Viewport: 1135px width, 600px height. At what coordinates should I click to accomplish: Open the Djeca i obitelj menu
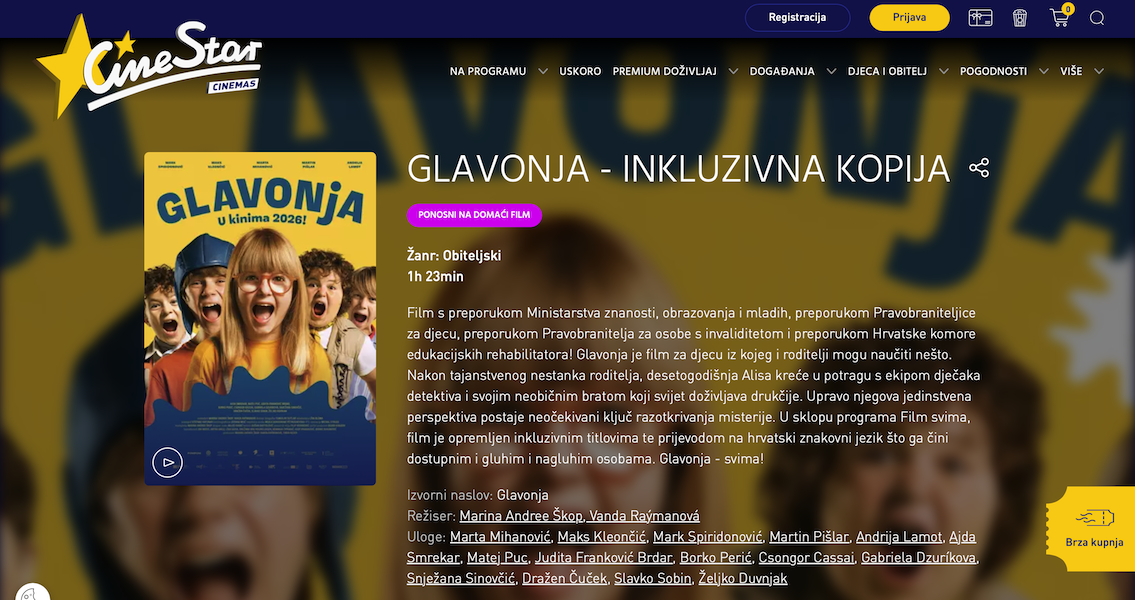(x=887, y=71)
